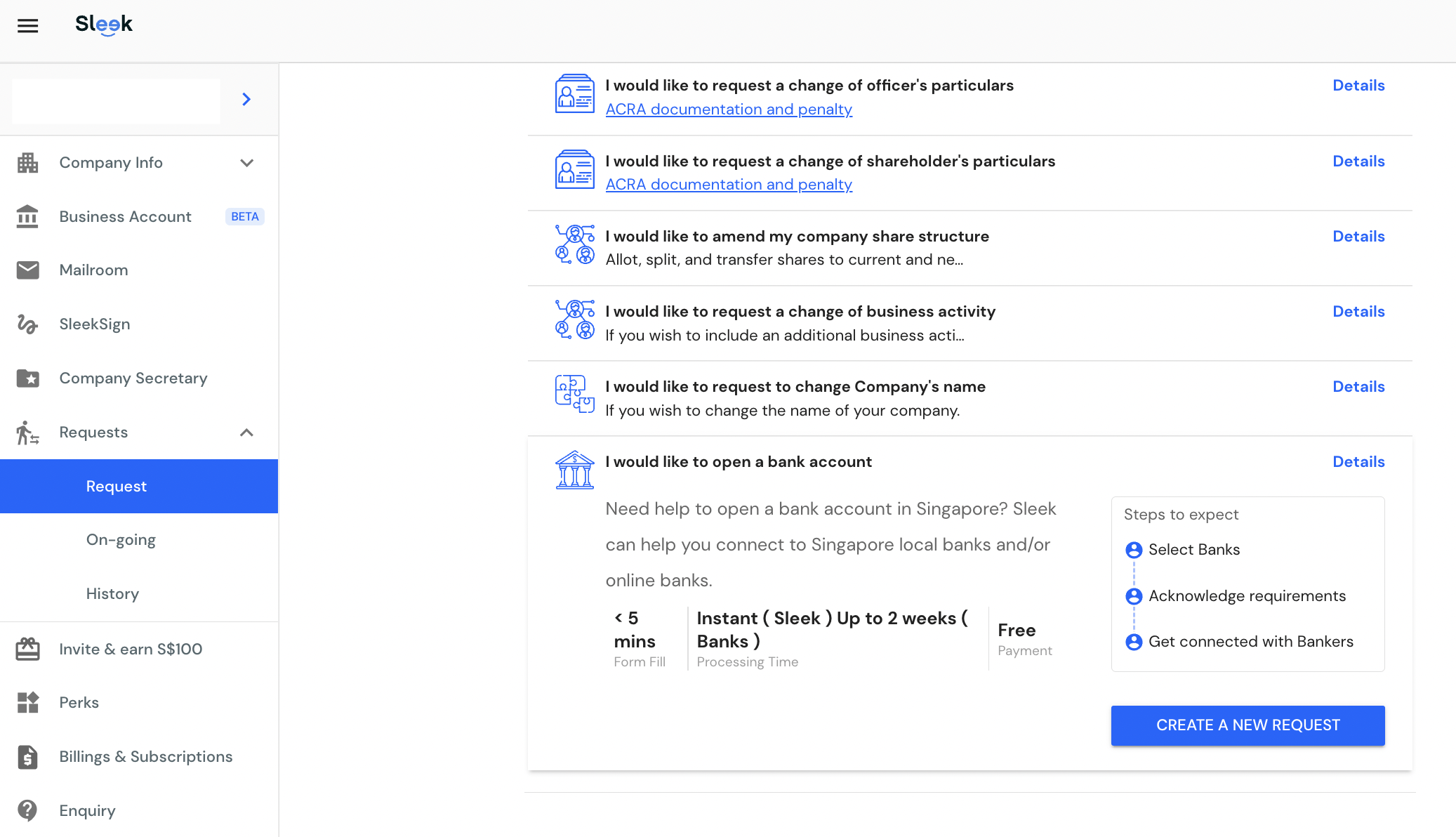The image size is (1456, 837).
Task: Open the History requests submenu
Action: pos(112,593)
